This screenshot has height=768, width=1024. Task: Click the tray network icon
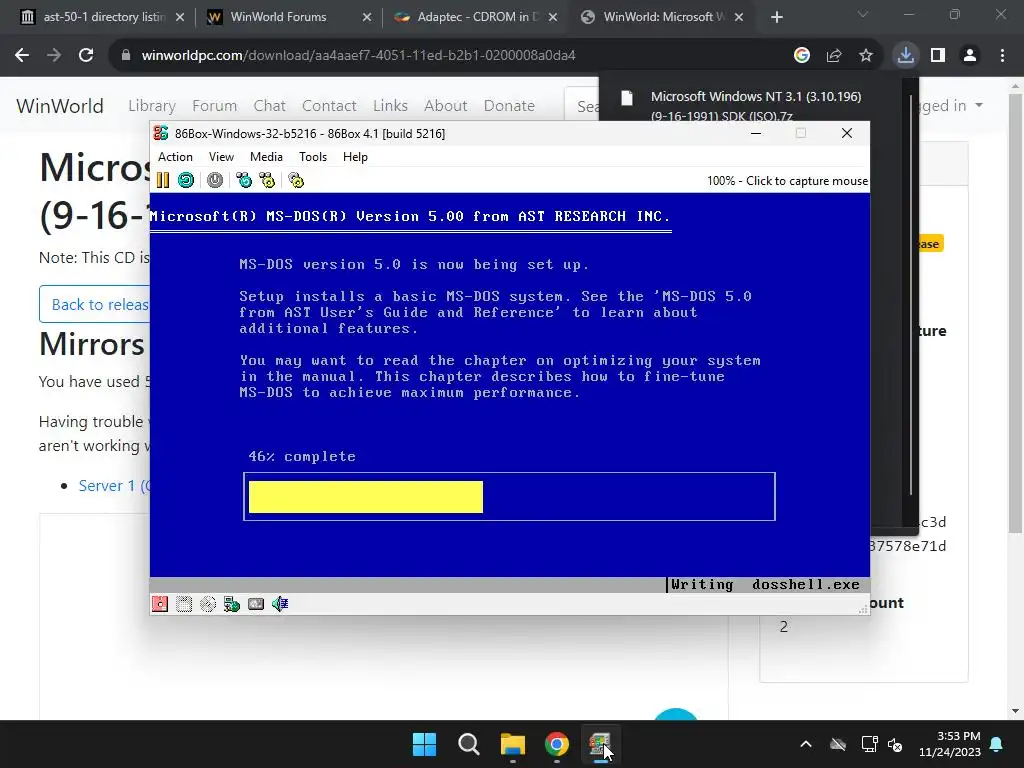(x=869, y=744)
